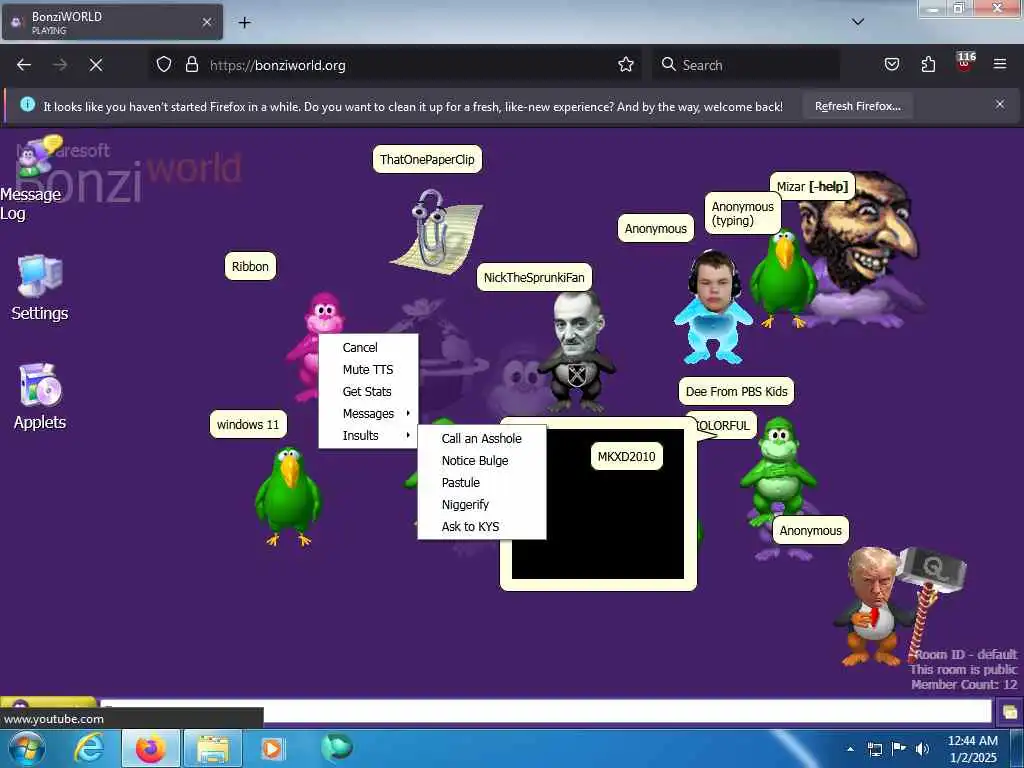Open the tracking protection shield icon
This screenshot has height=768, width=1024.
tap(164, 65)
